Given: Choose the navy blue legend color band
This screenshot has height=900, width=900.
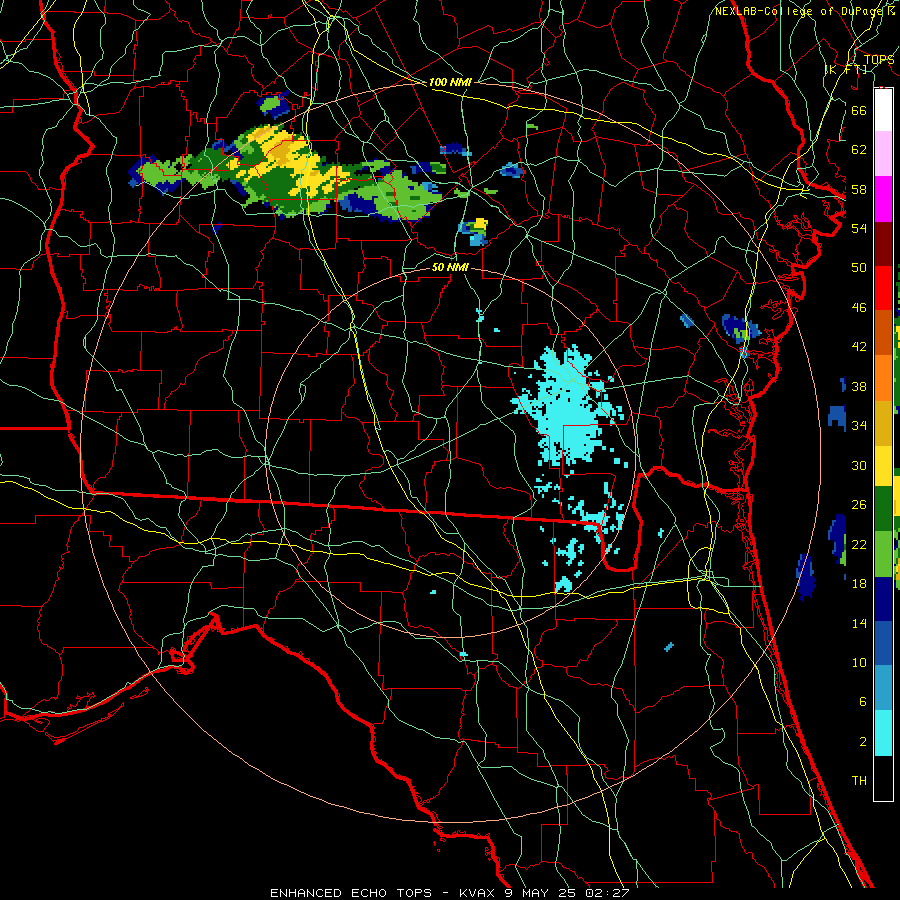Looking at the screenshot, I should click(883, 599).
